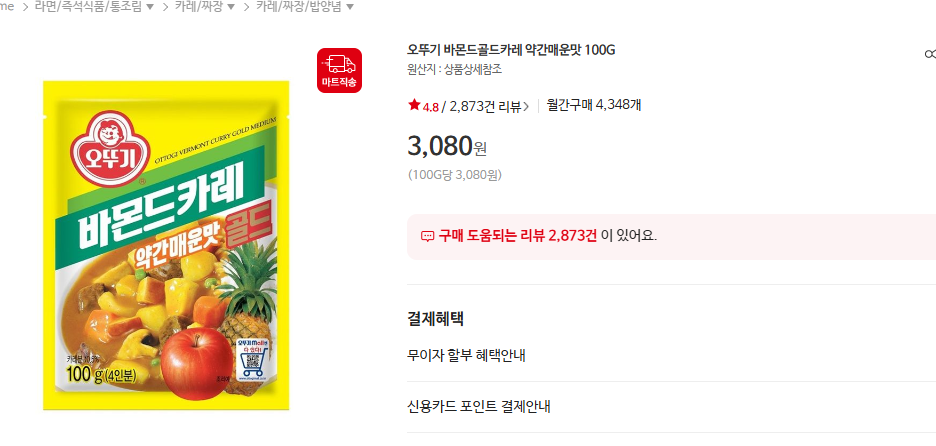Click the 결제혜택 section heading

tap(435, 319)
